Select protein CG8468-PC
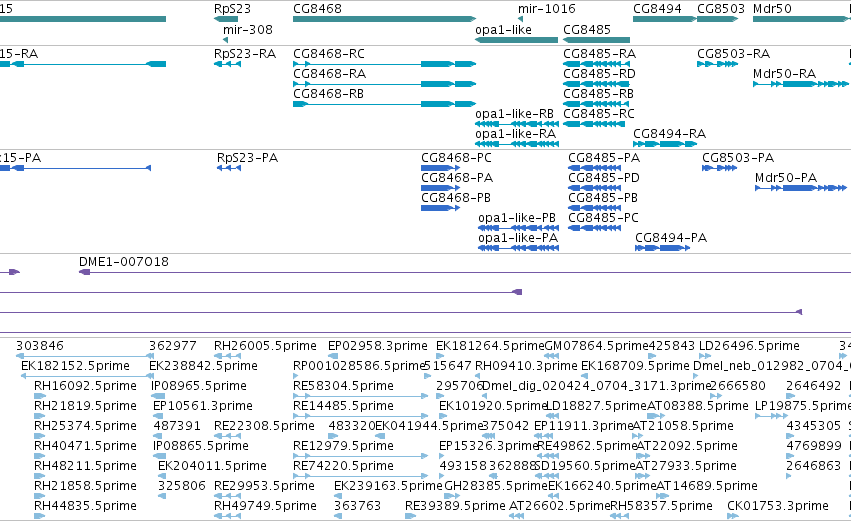Screen dimensions: 851x521 click(x=456, y=158)
